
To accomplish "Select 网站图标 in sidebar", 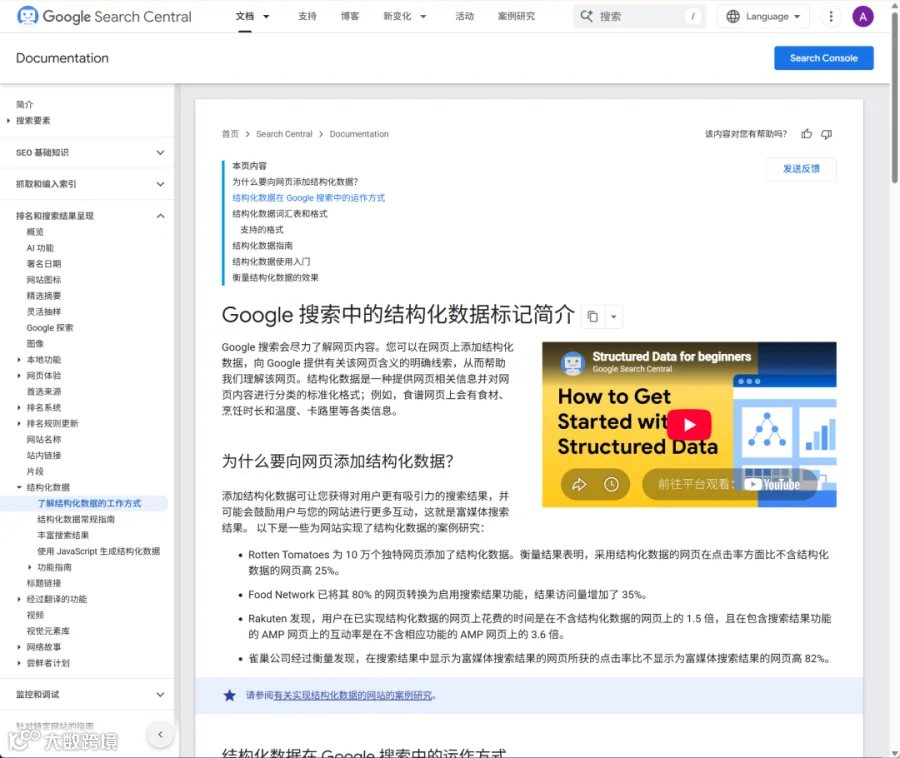I will pyautogui.click(x=44, y=280).
